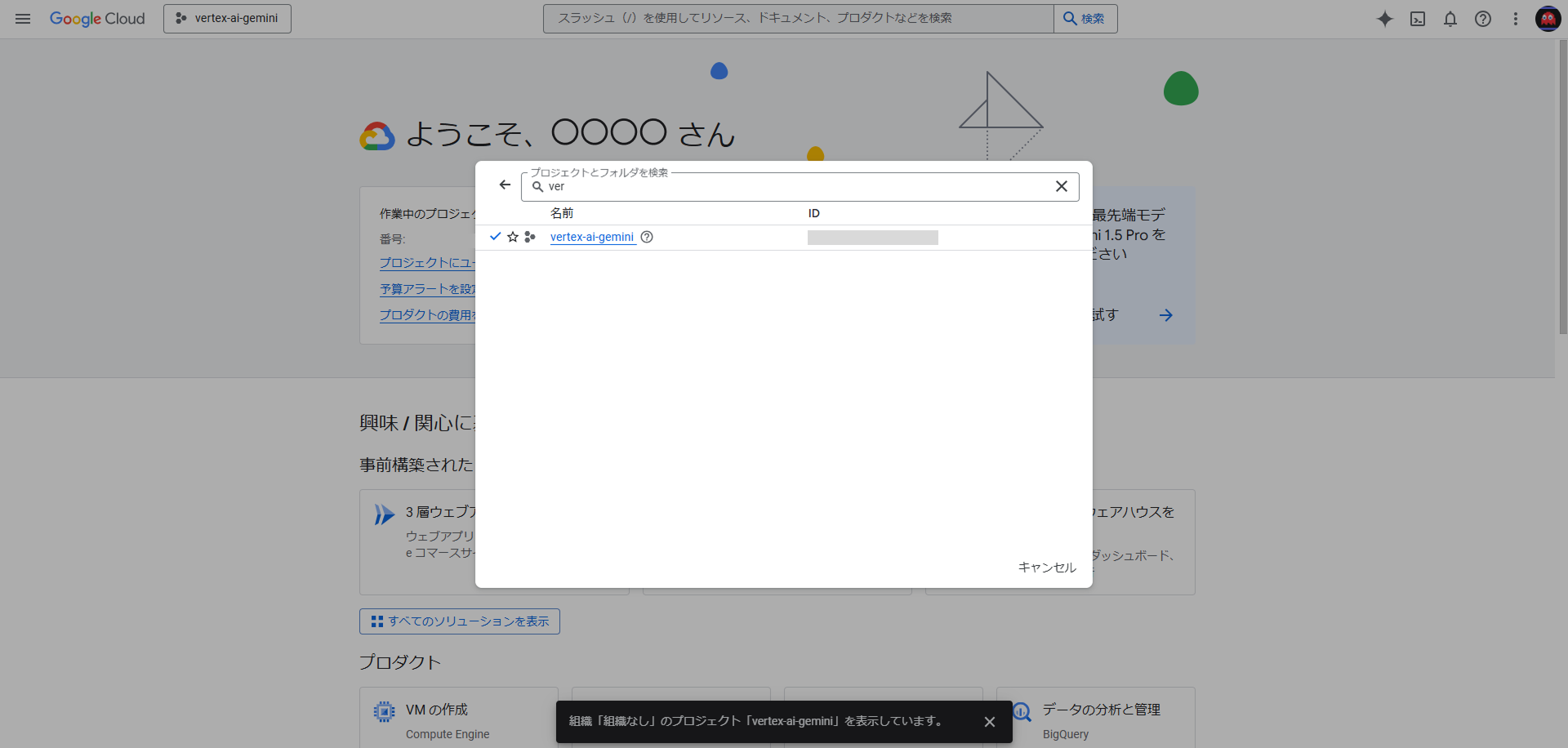
Task: Open the main navigation hamburger menu
Action: pyautogui.click(x=23, y=19)
